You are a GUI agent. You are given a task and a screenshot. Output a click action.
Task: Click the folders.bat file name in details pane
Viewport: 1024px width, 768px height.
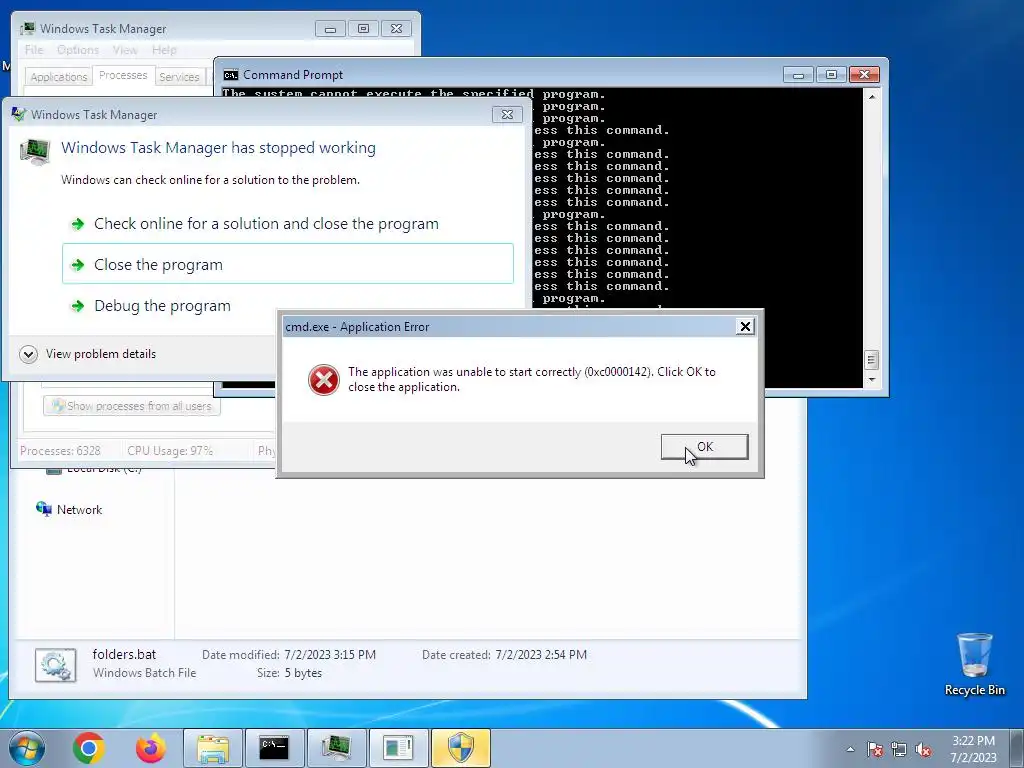point(124,654)
